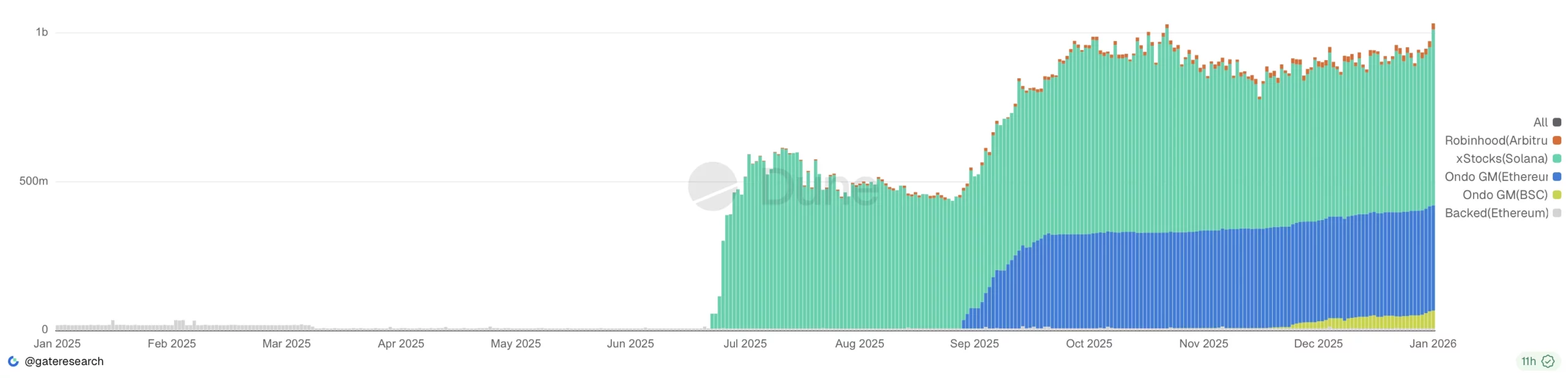Screen dimensions: 1568x378
Task: Click the Oct 2025 x-axis label
Action: click(x=1088, y=343)
